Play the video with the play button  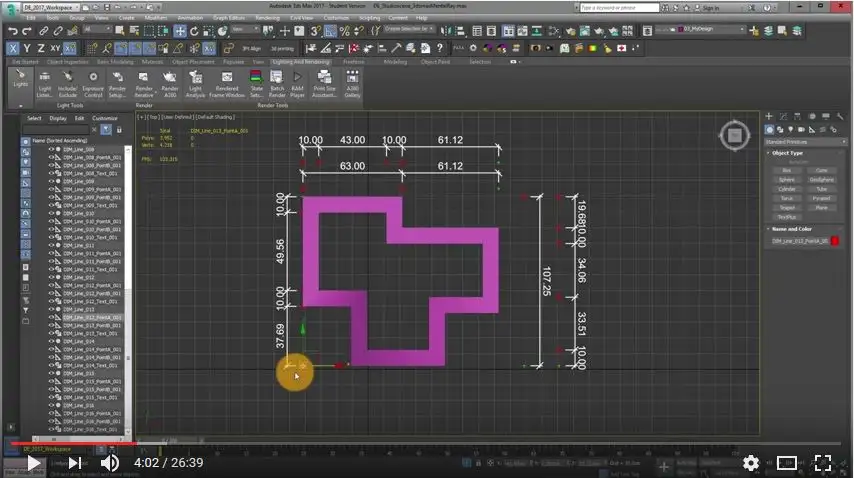coord(34,463)
